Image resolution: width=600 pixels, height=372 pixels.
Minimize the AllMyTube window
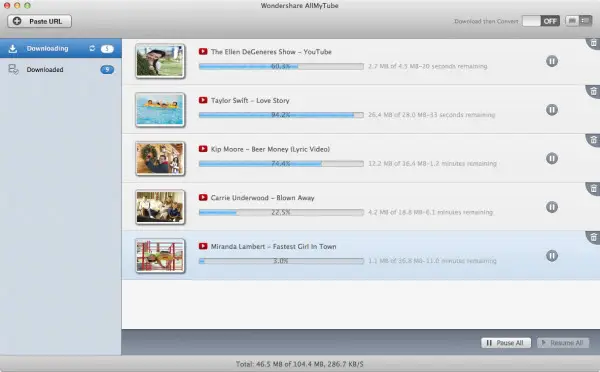coord(17,5)
